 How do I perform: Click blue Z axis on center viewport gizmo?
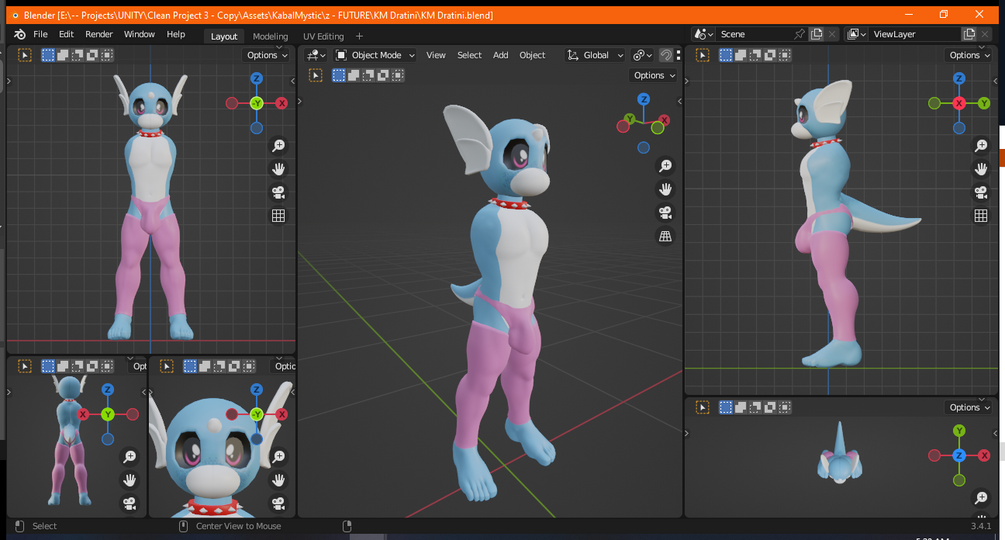pos(644,99)
